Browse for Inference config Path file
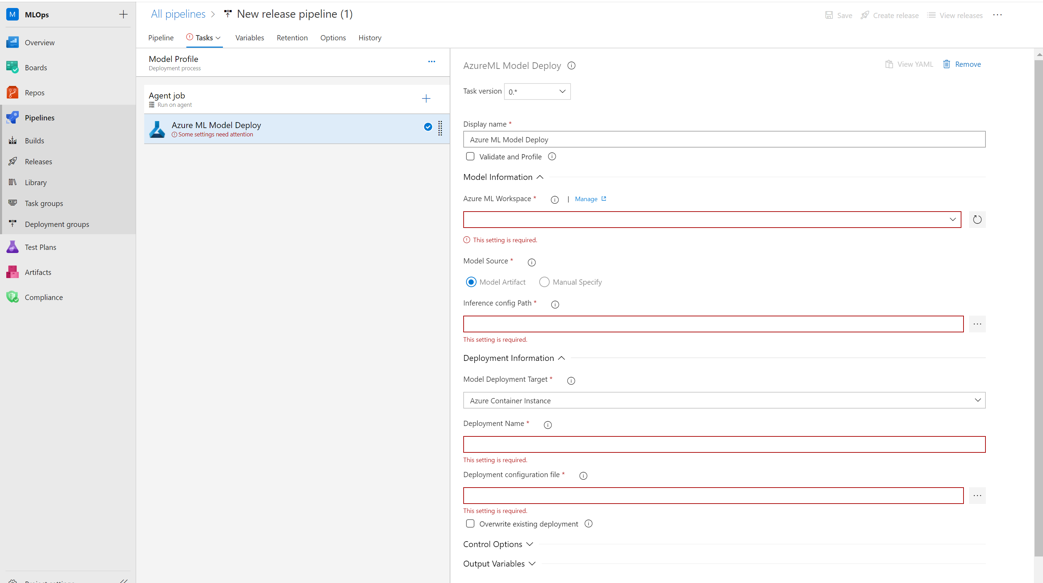 [x=977, y=324]
